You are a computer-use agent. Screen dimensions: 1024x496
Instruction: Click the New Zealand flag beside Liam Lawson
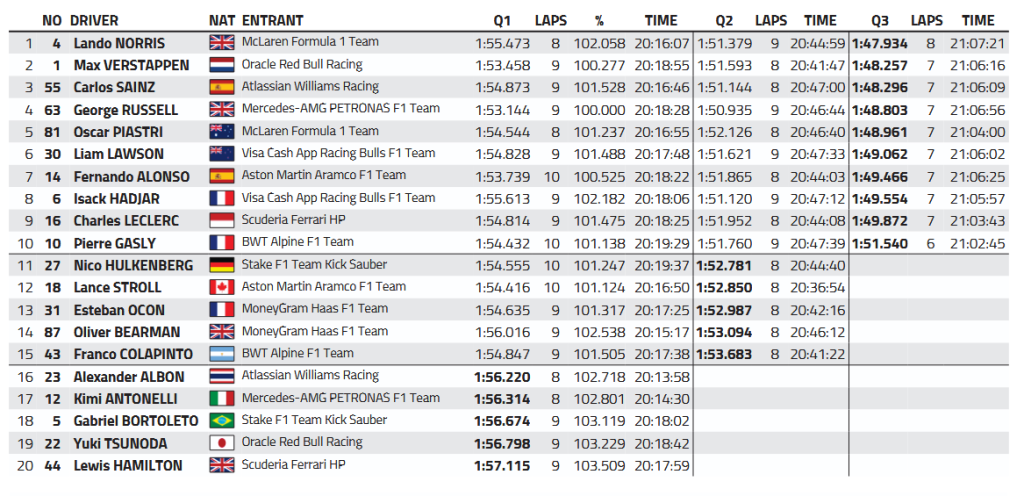pos(221,154)
